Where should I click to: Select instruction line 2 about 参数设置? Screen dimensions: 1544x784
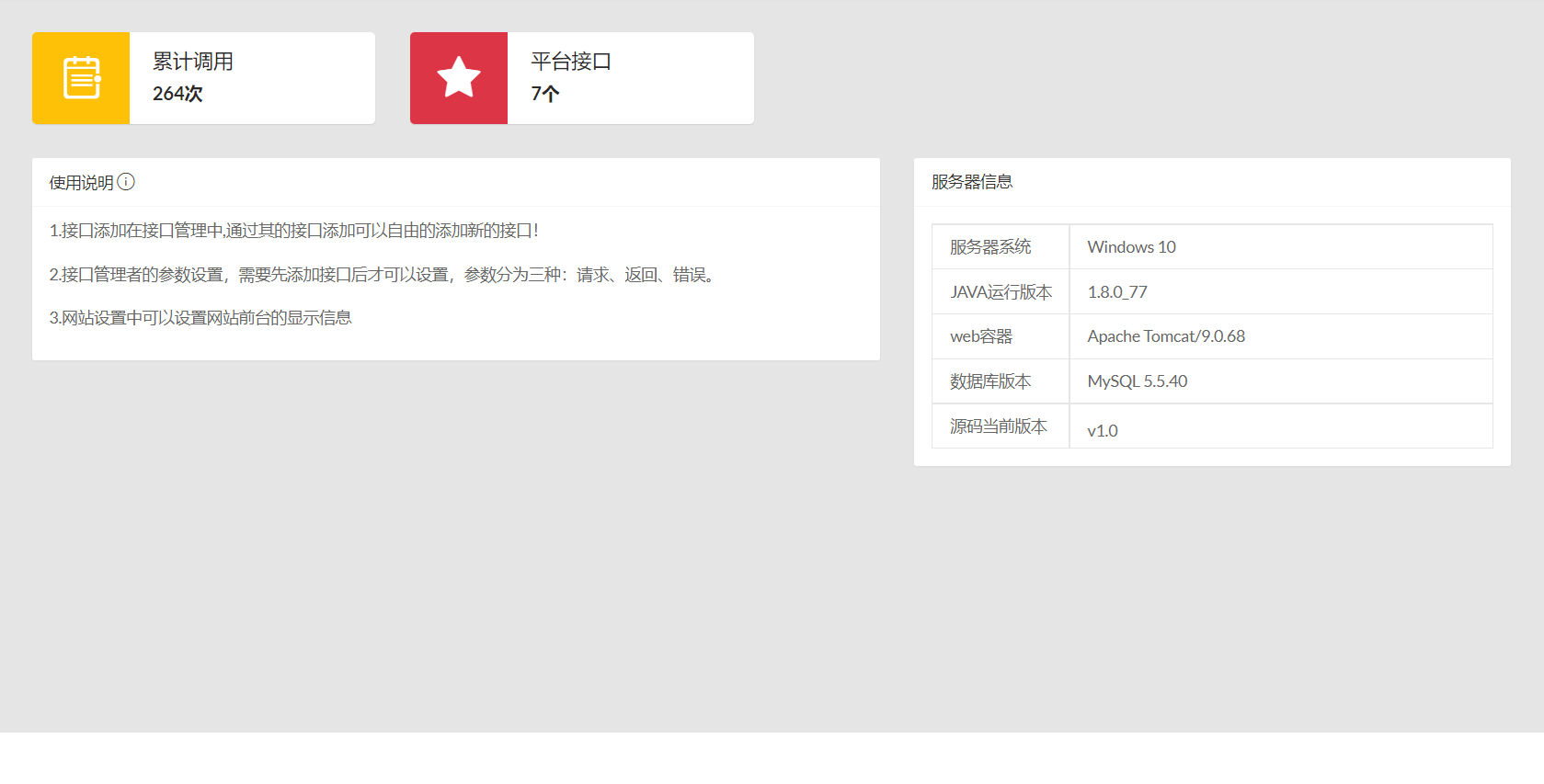[383, 275]
